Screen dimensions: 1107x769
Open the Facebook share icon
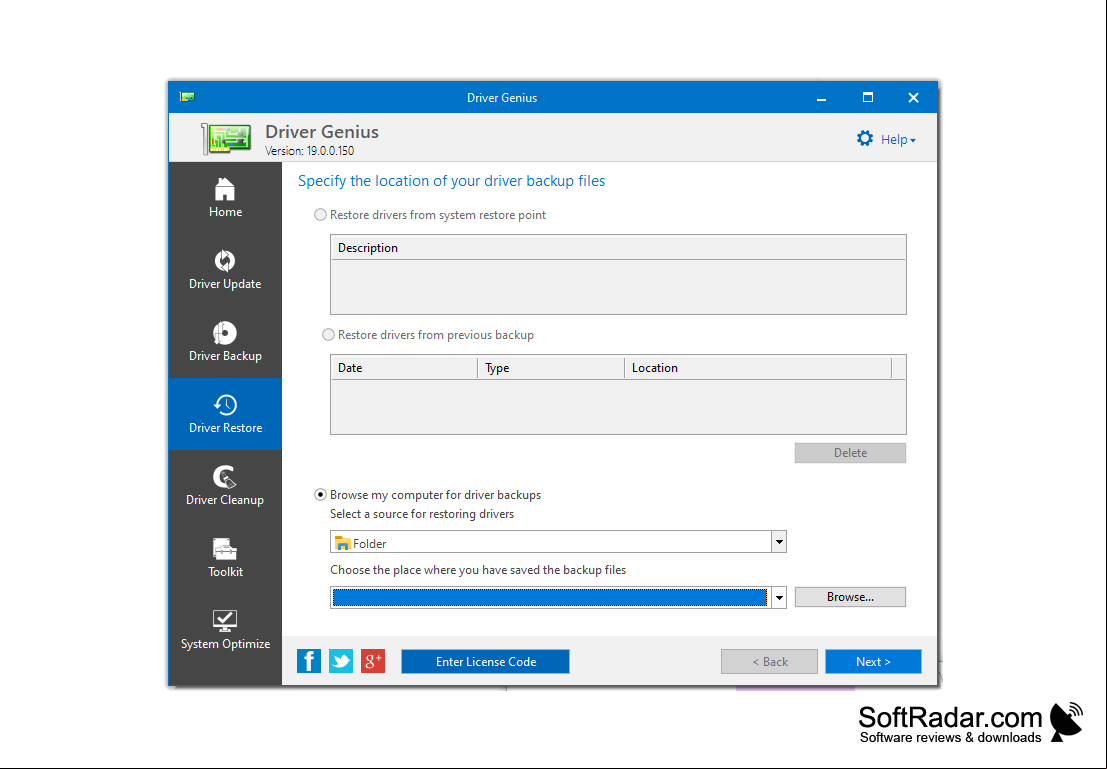pyautogui.click(x=309, y=661)
